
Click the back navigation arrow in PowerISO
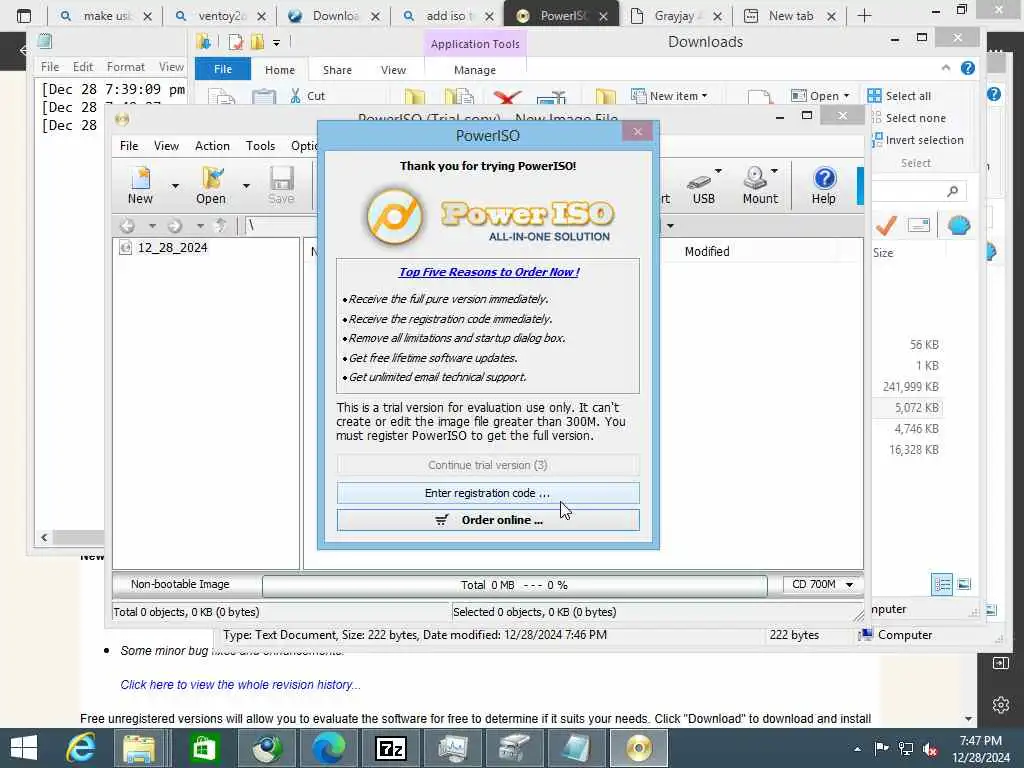tap(128, 226)
